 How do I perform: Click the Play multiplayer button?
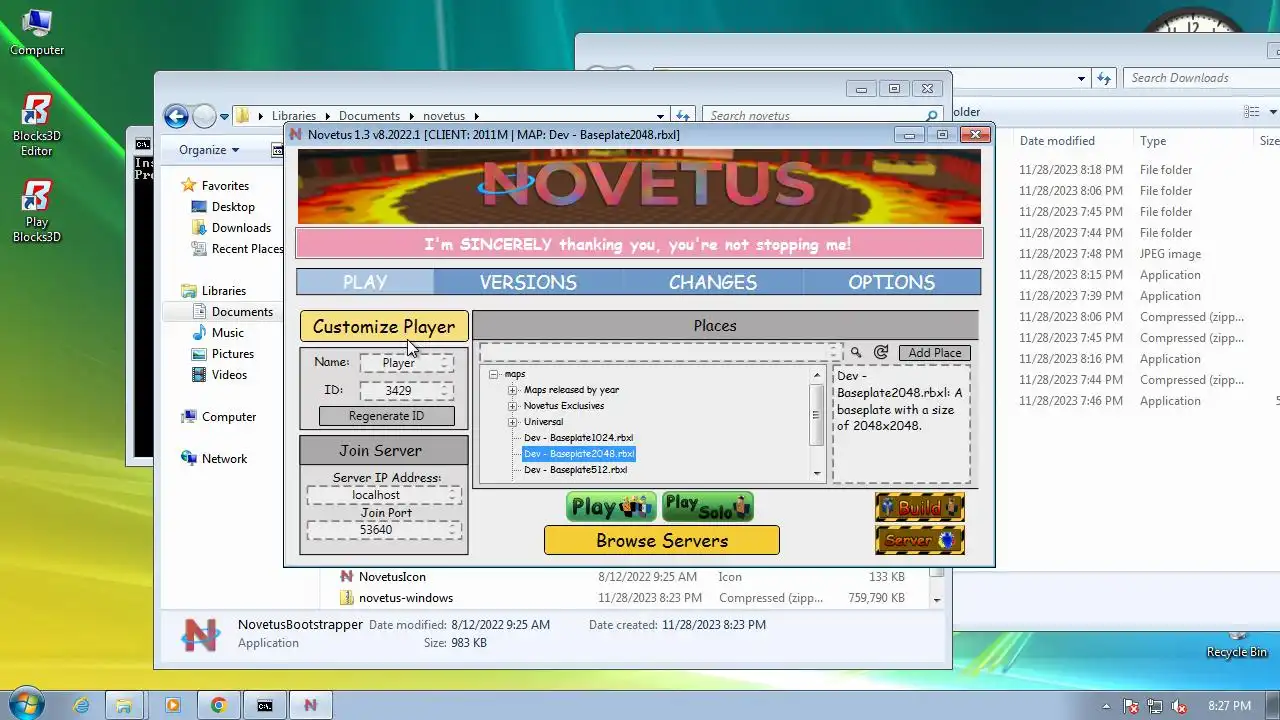click(611, 507)
